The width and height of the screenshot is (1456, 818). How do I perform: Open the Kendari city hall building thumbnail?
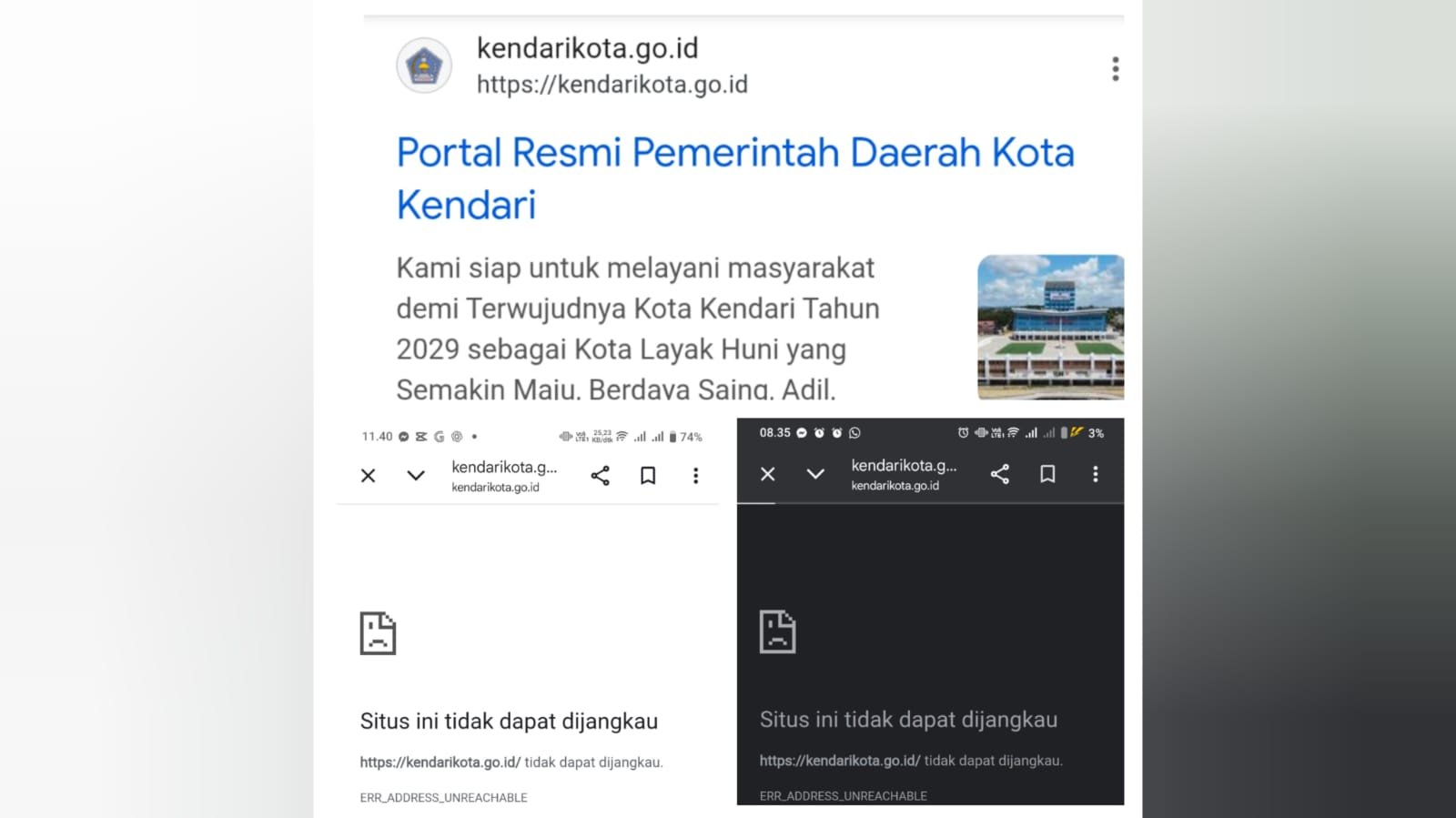tap(1050, 328)
